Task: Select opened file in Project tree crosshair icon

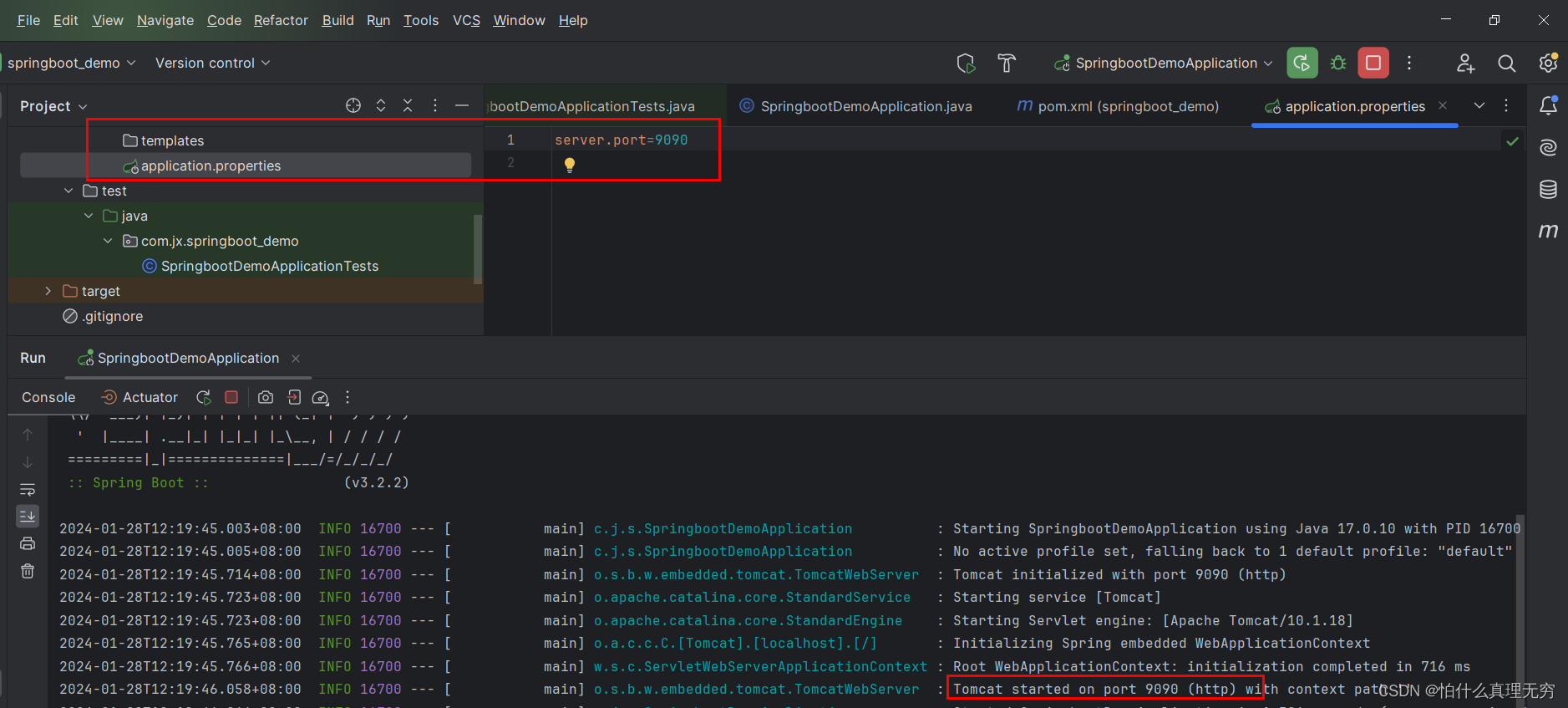Action: point(353,105)
